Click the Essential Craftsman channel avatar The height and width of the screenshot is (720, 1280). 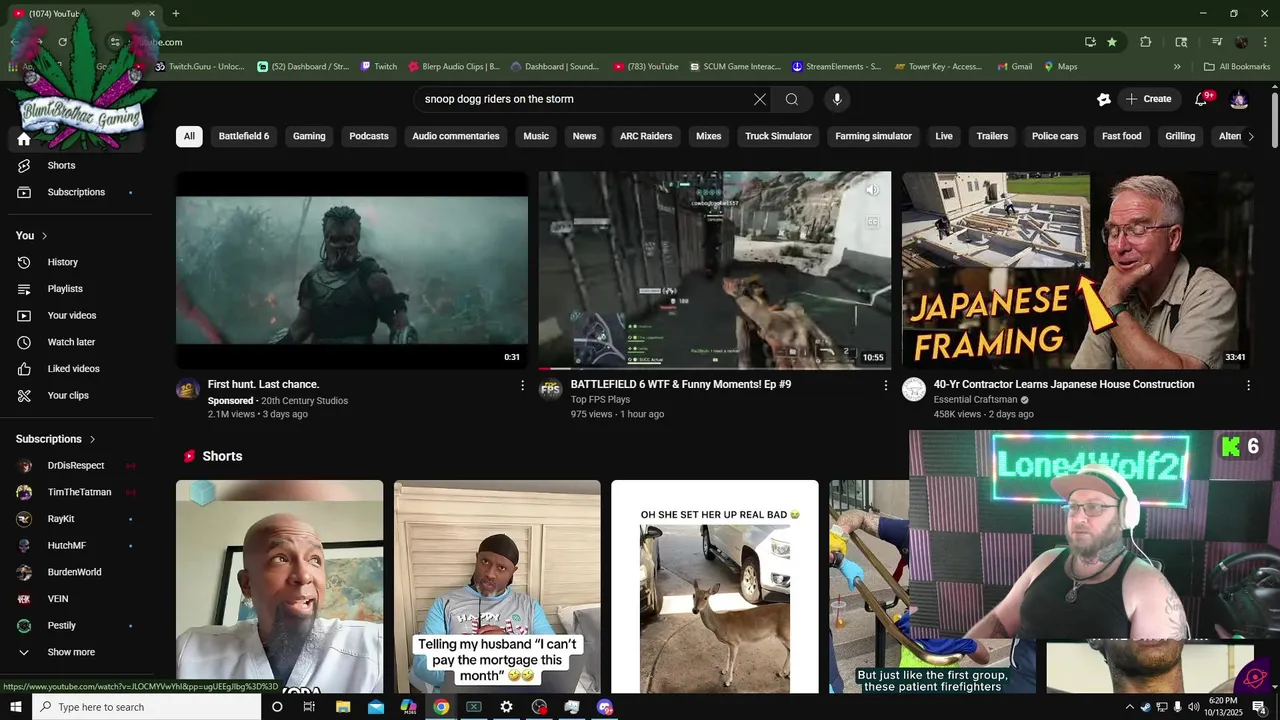(914, 390)
